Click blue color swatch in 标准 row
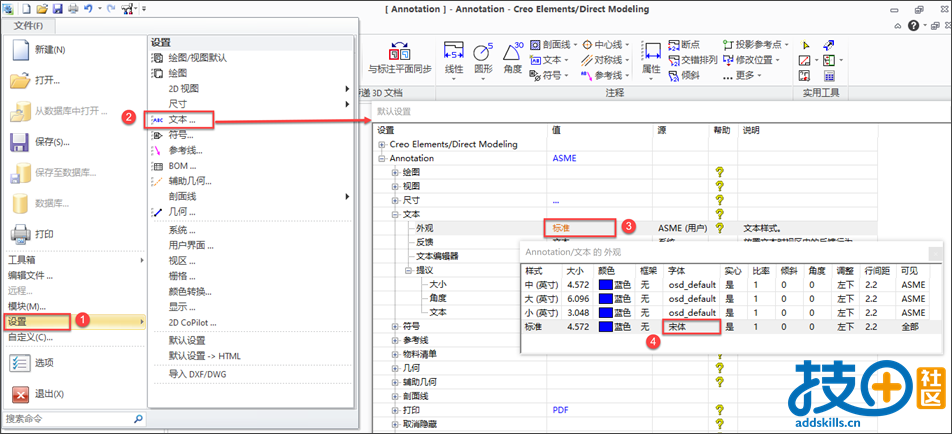Image resolution: width=952 pixels, height=434 pixels. [x=606, y=327]
